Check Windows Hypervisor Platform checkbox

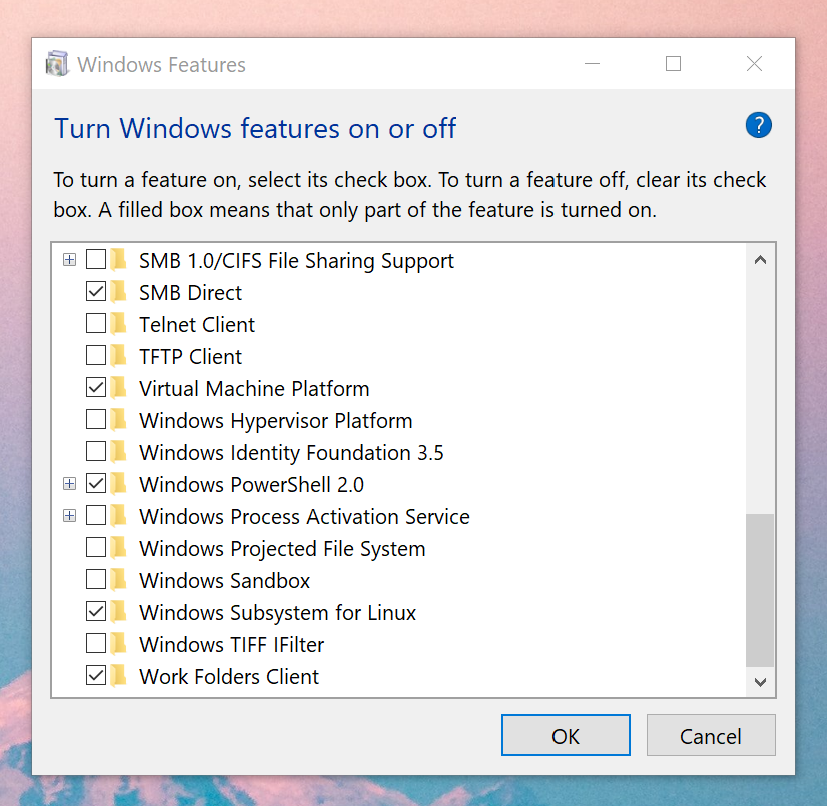96,420
